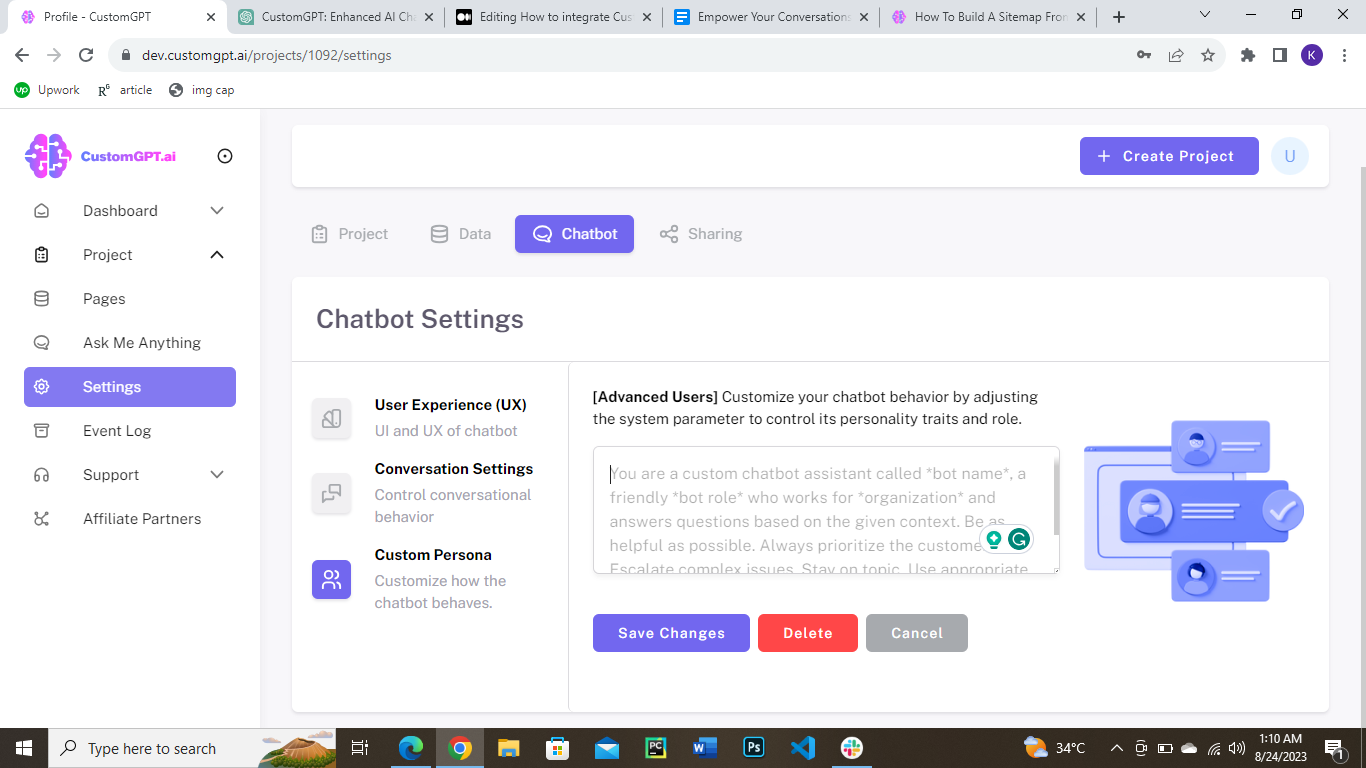
Task: Expand the Support menu chevron
Action: pyautogui.click(x=217, y=475)
